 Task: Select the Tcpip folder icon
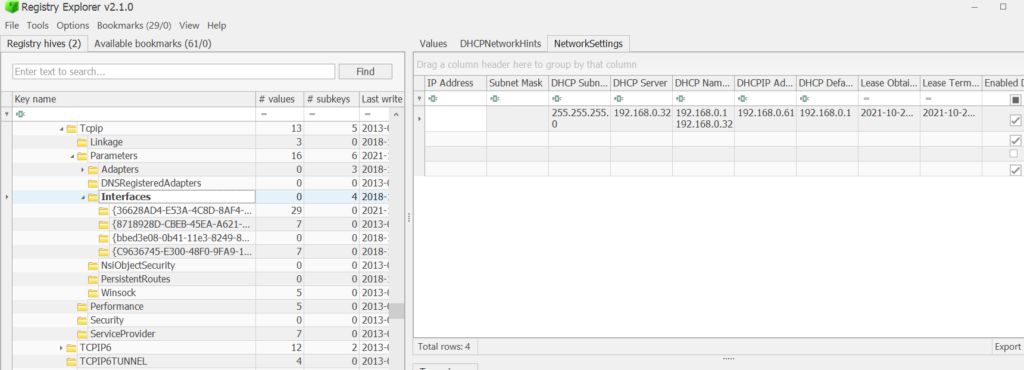point(71,129)
